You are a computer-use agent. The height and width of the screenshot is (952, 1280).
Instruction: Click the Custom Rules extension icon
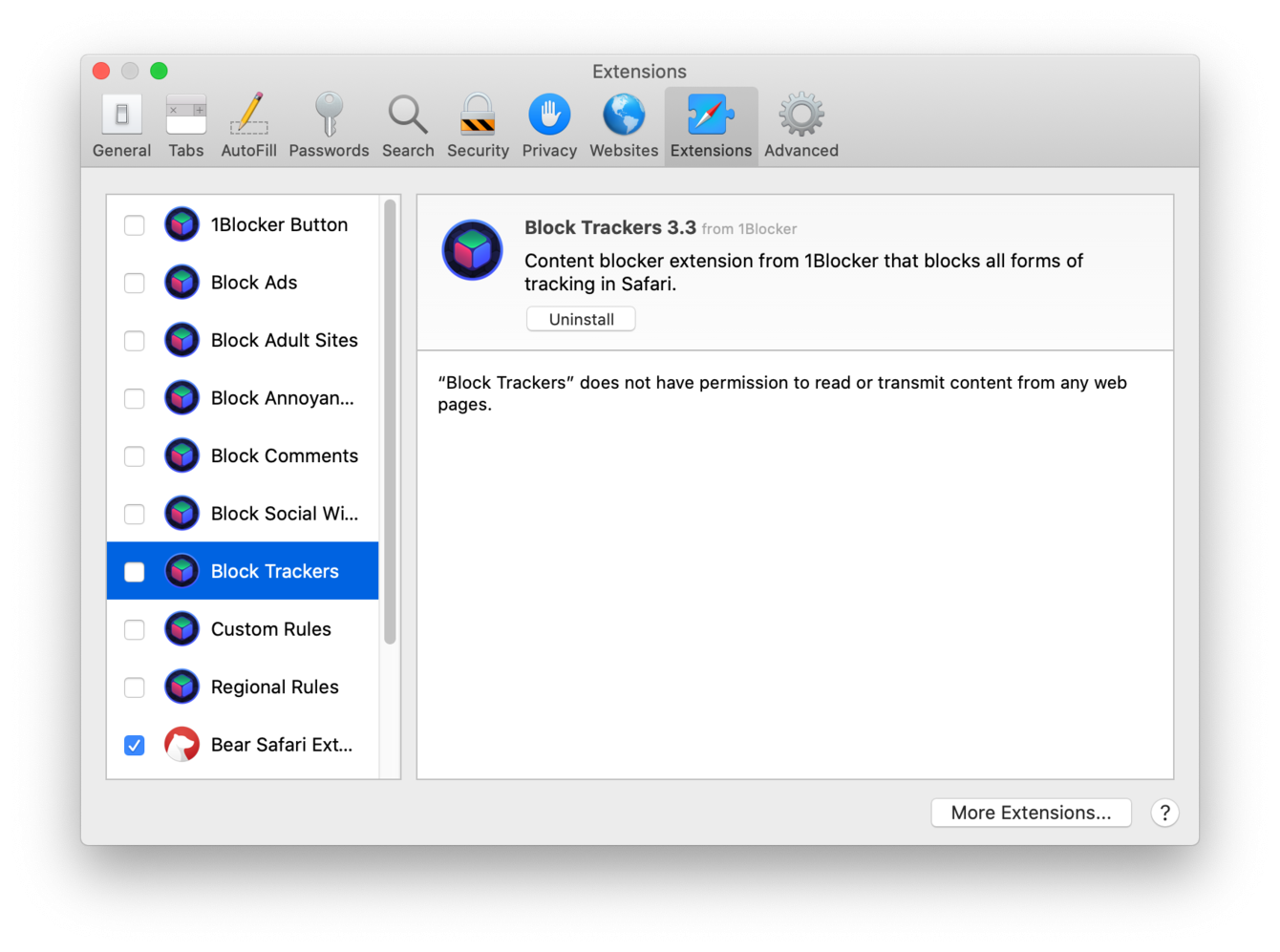181,629
